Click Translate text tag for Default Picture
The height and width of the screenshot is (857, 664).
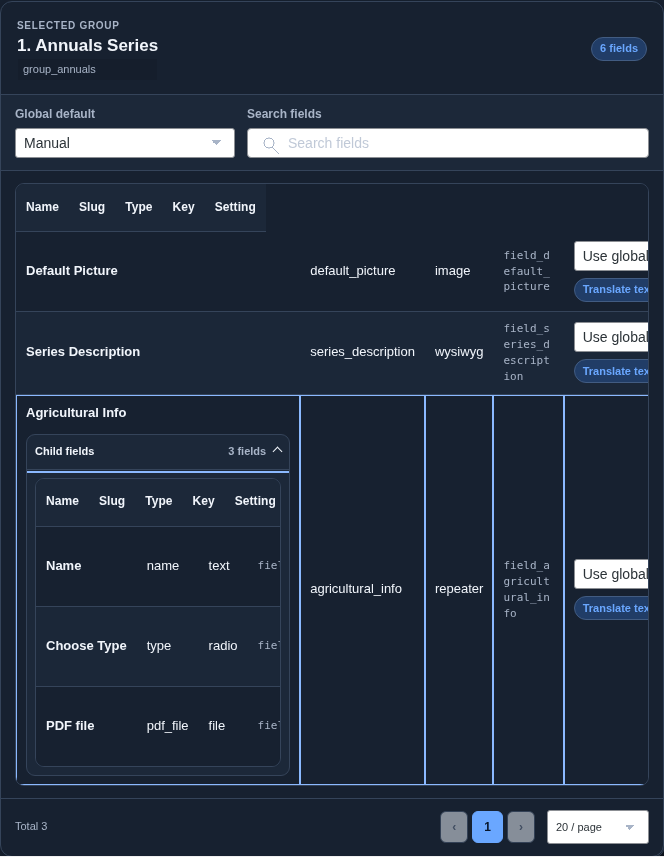pos(611,290)
